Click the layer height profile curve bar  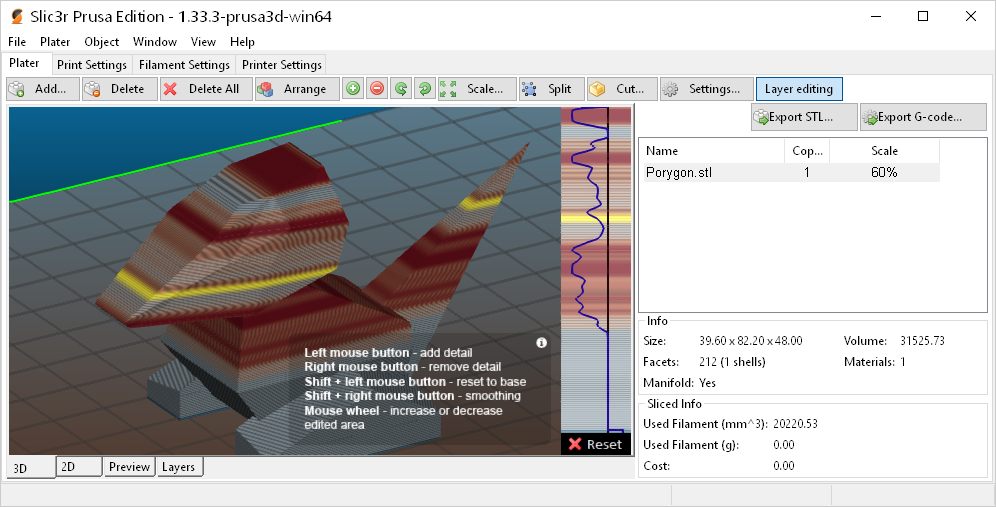tap(595, 270)
